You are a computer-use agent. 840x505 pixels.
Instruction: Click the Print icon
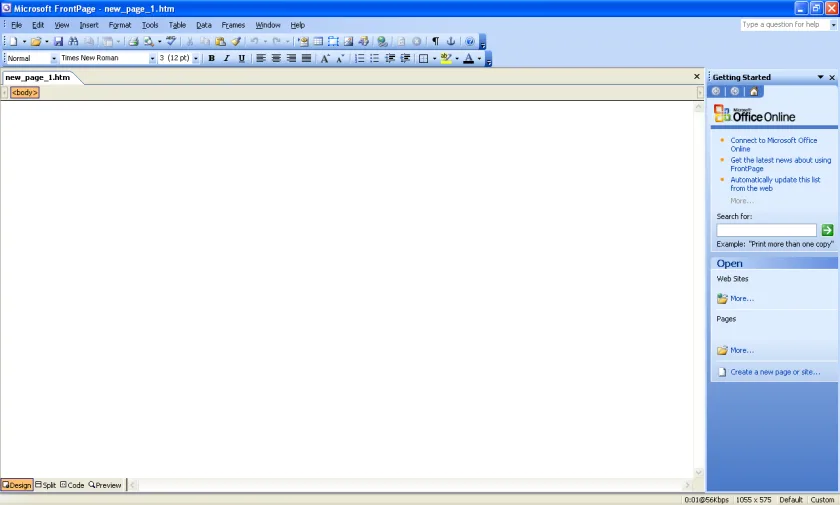(x=133, y=41)
